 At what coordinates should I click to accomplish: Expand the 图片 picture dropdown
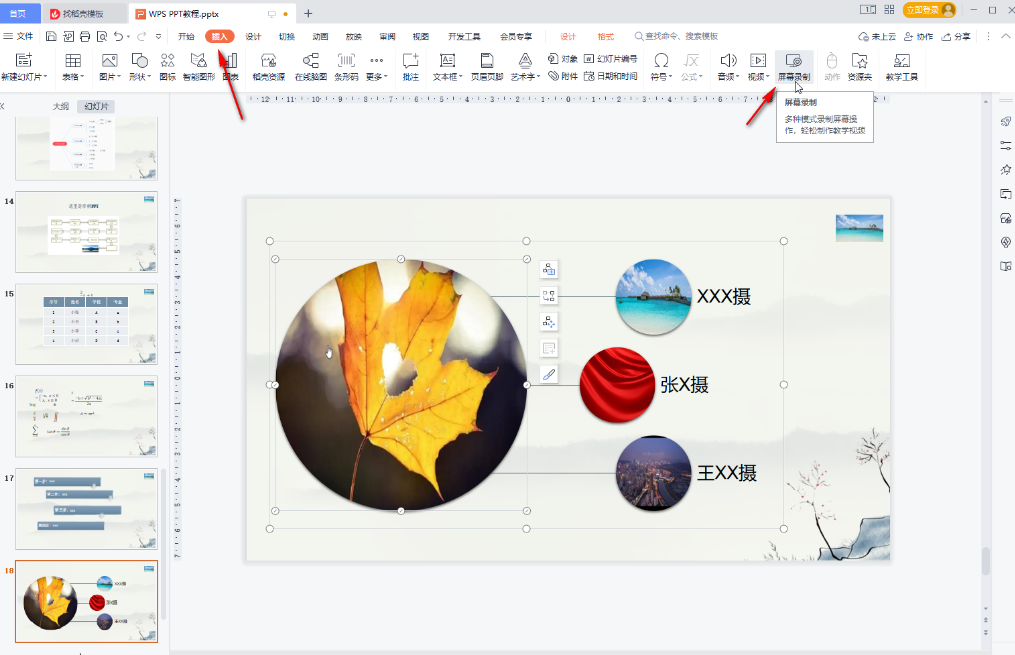[x=109, y=76]
